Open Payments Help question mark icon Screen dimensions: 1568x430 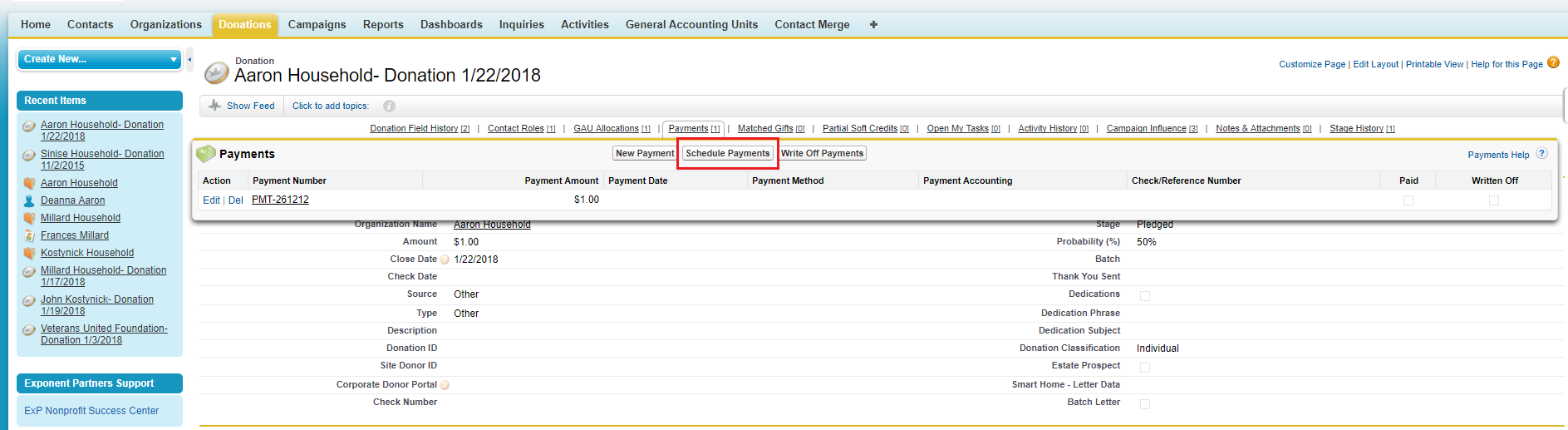tap(1541, 154)
